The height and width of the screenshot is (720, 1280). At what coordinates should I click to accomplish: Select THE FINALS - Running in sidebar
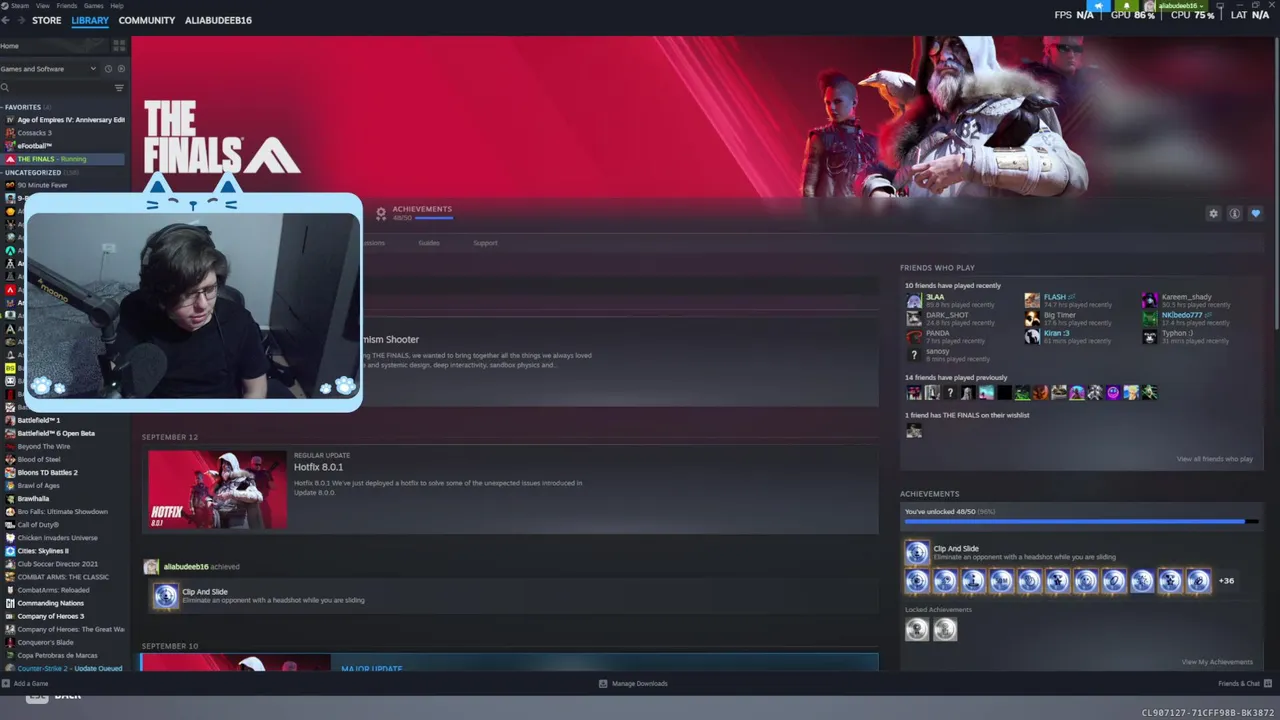click(x=64, y=159)
